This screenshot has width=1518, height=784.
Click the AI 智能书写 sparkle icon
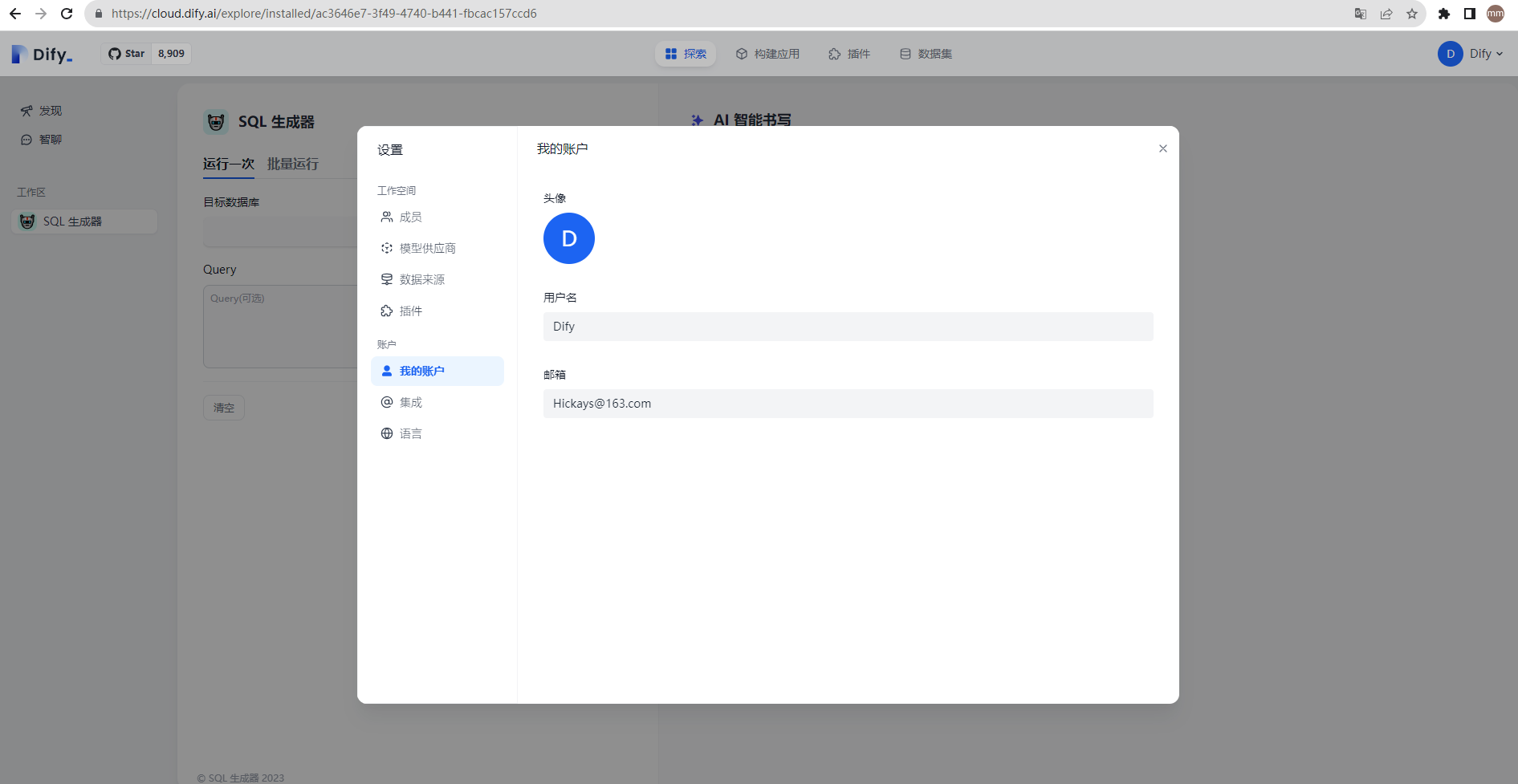pyautogui.click(x=698, y=120)
